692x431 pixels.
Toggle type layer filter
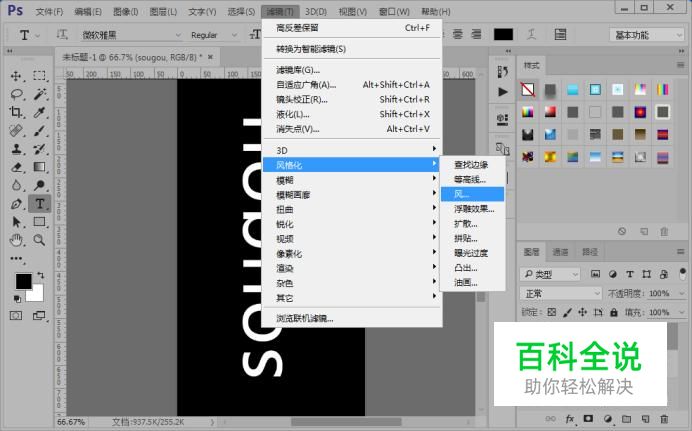630,274
